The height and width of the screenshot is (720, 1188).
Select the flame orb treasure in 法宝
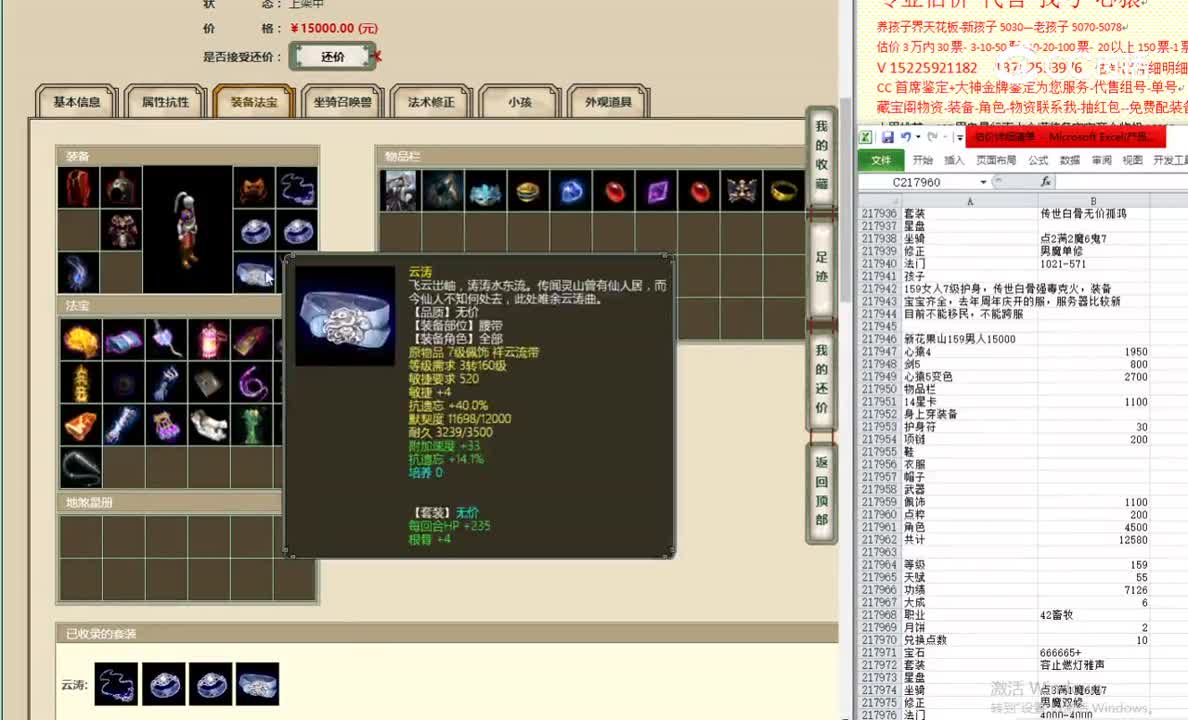(x=80, y=339)
